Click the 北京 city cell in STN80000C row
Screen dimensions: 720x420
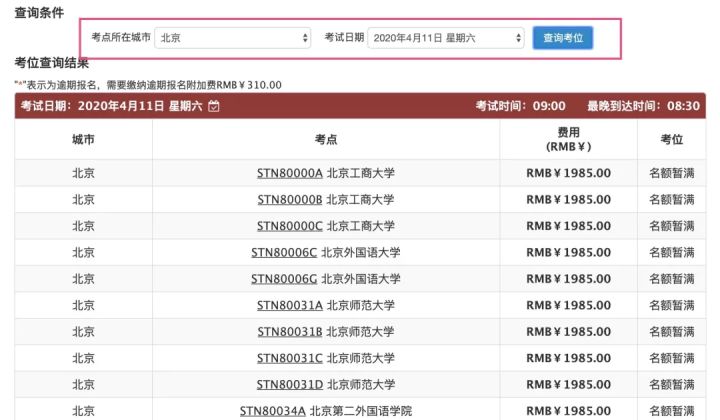pos(83,226)
